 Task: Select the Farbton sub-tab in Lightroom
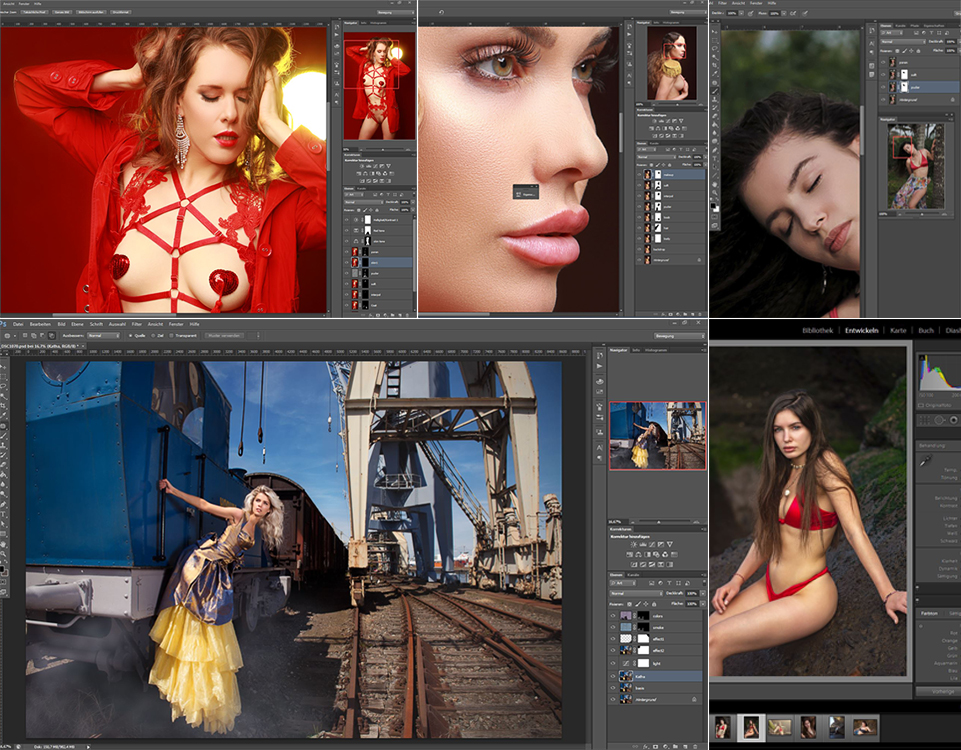click(930, 613)
